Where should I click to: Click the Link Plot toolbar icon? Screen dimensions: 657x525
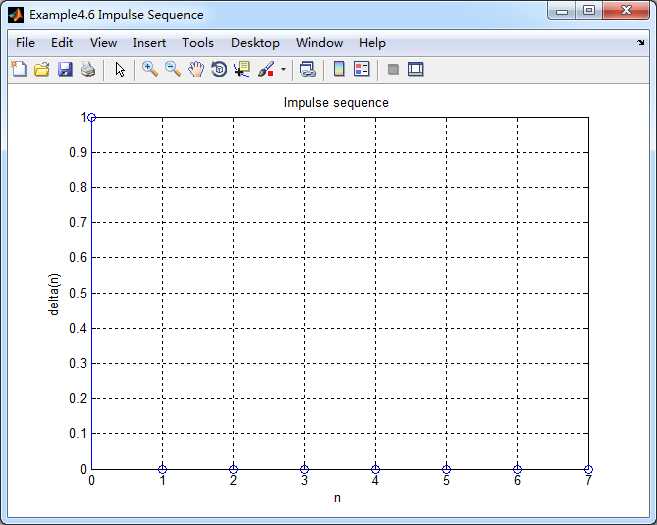coord(308,69)
